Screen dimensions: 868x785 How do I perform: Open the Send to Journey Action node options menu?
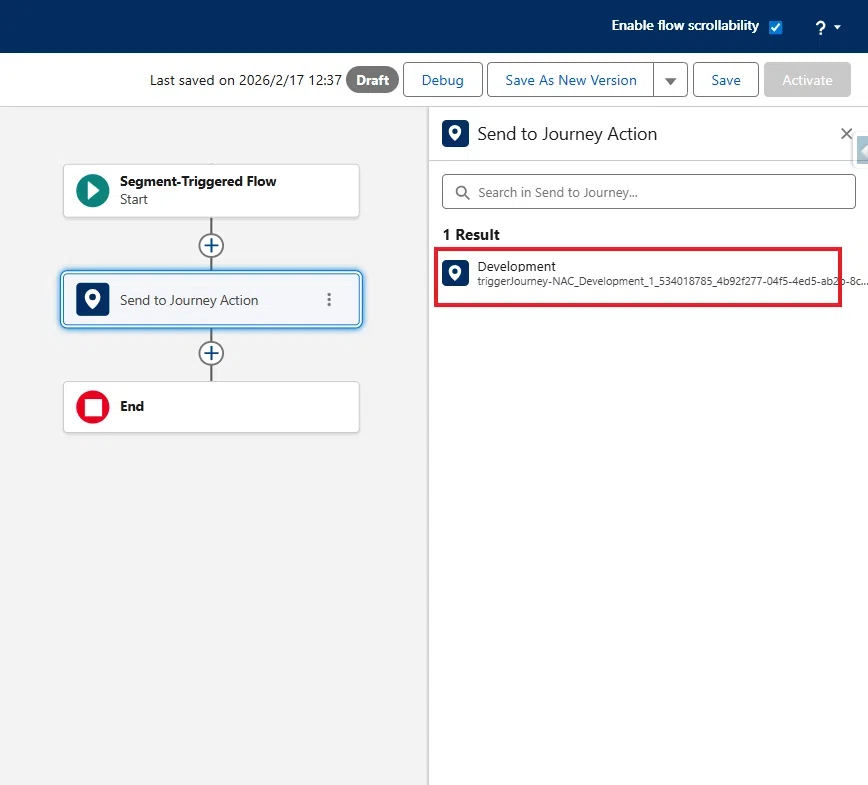tap(329, 299)
